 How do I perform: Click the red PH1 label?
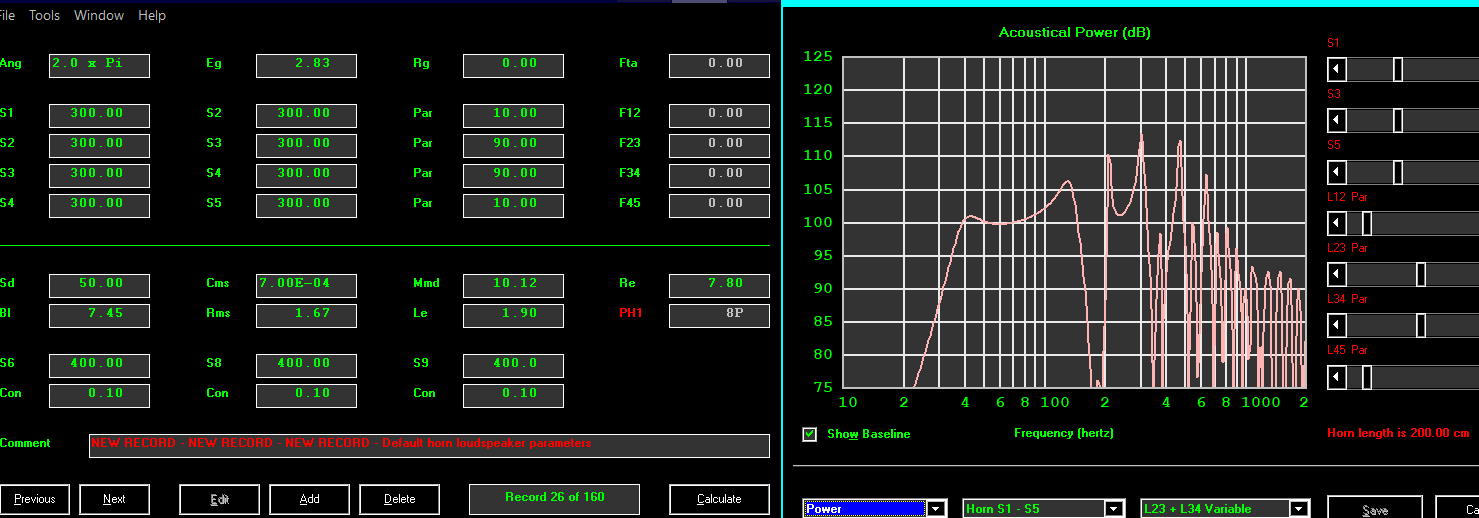[x=630, y=313]
